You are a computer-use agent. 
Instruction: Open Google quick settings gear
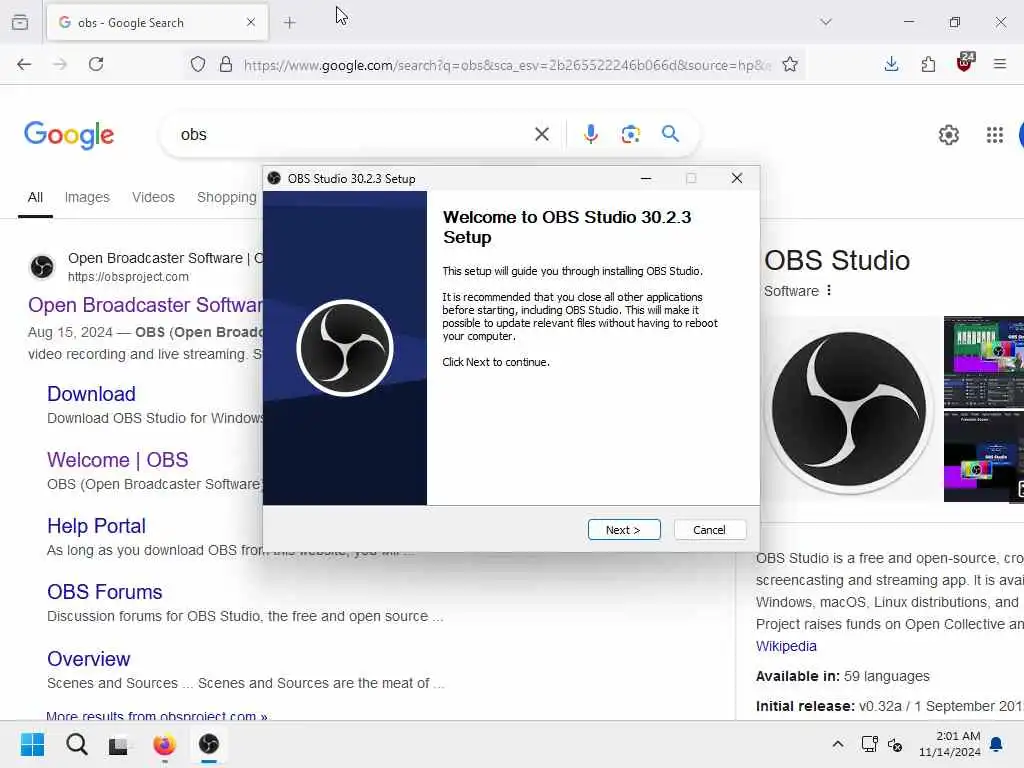click(949, 135)
